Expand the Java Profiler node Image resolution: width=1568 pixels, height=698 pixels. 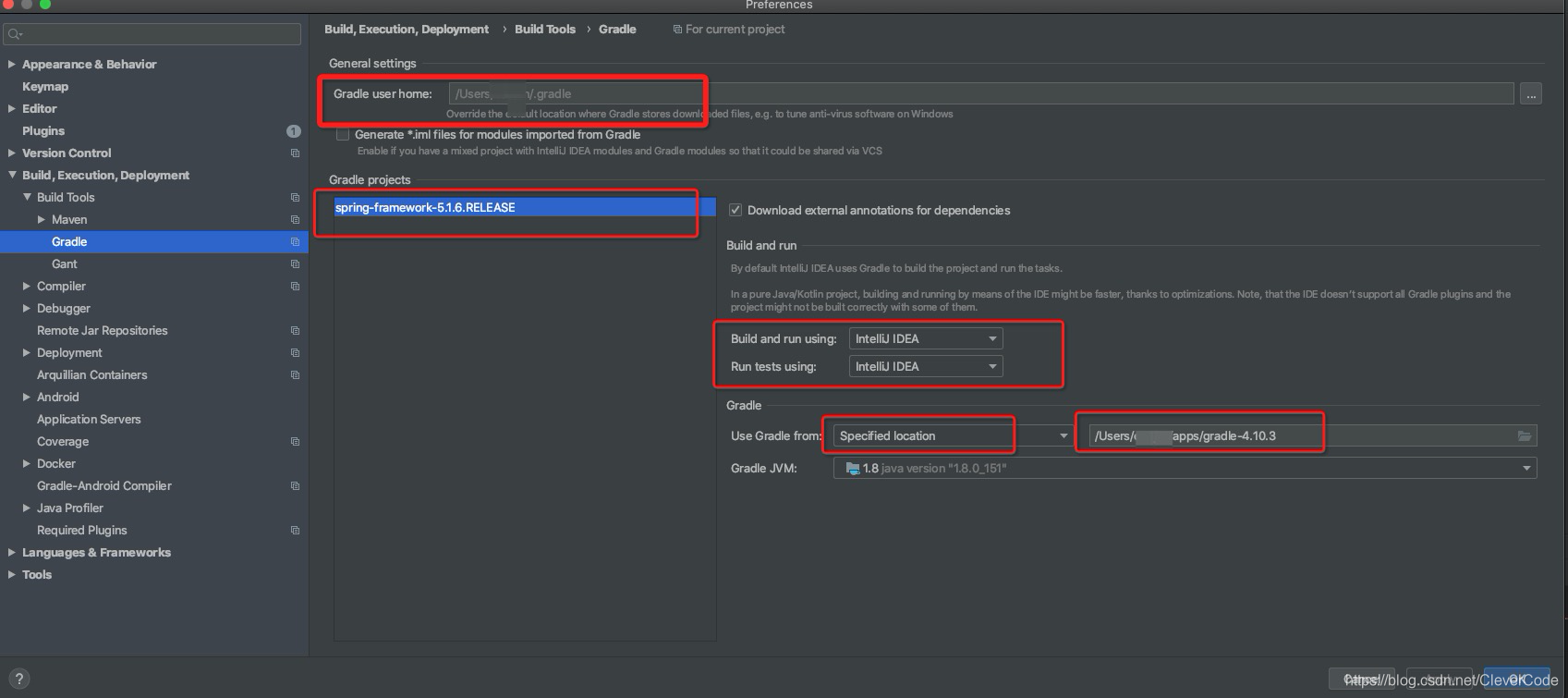[x=27, y=508]
